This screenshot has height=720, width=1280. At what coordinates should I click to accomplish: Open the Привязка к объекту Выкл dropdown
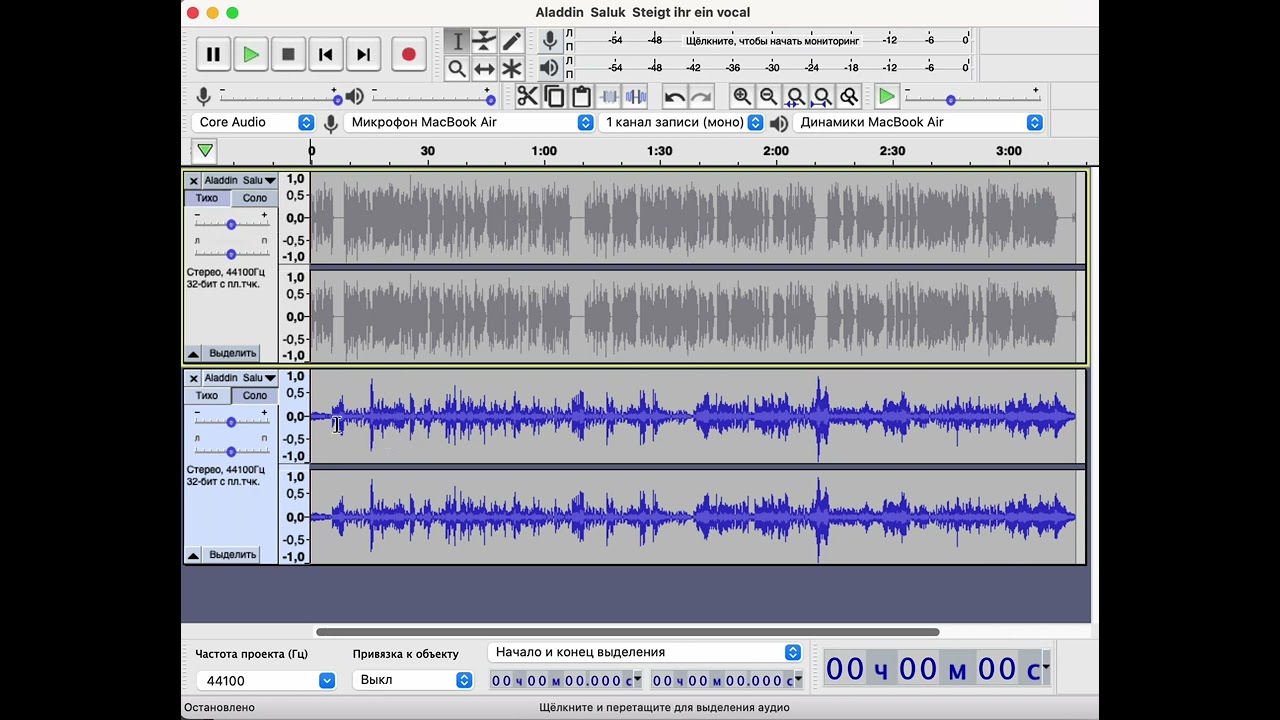coord(413,680)
